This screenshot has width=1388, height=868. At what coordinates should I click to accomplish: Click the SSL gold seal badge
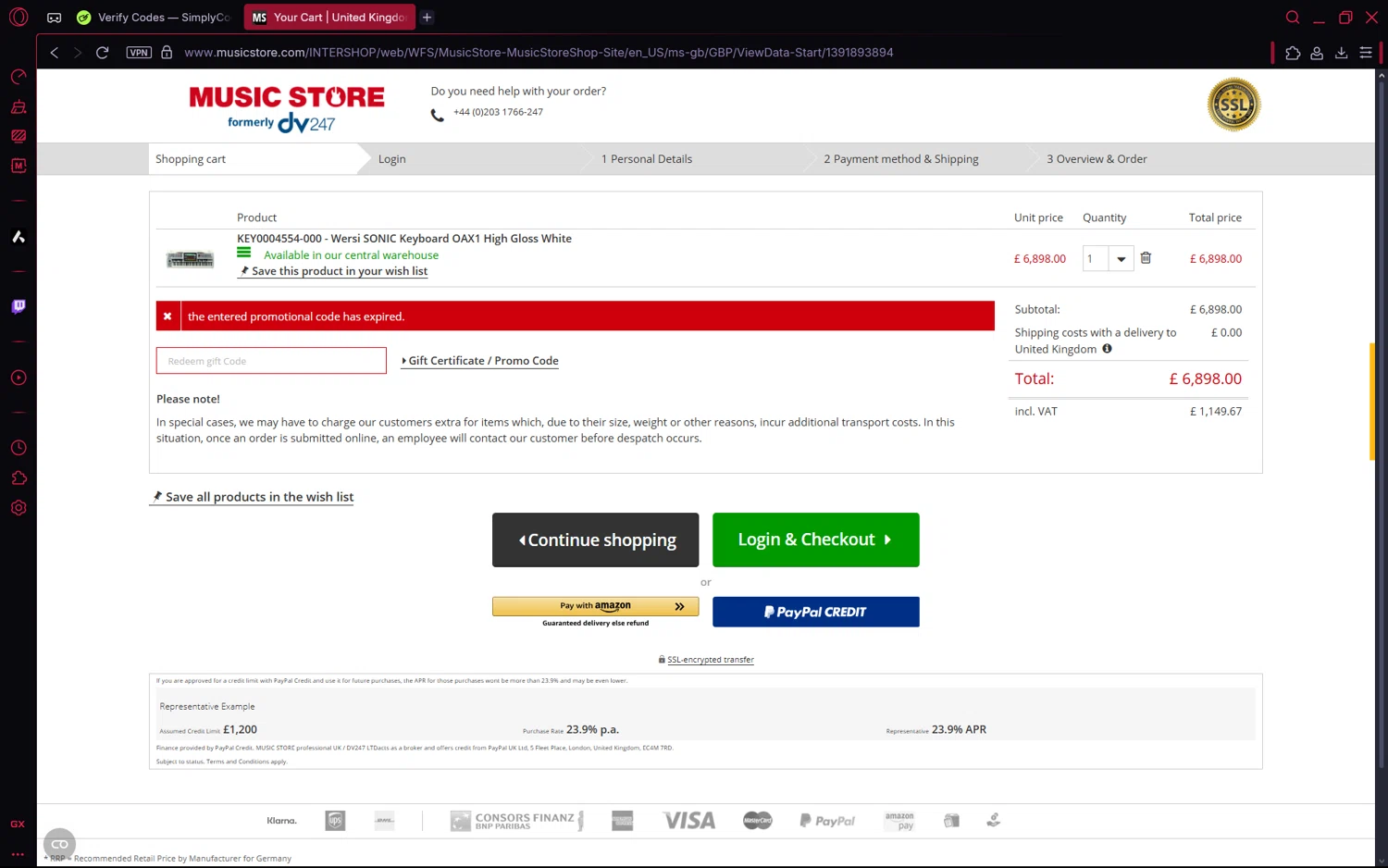point(1233,105)
